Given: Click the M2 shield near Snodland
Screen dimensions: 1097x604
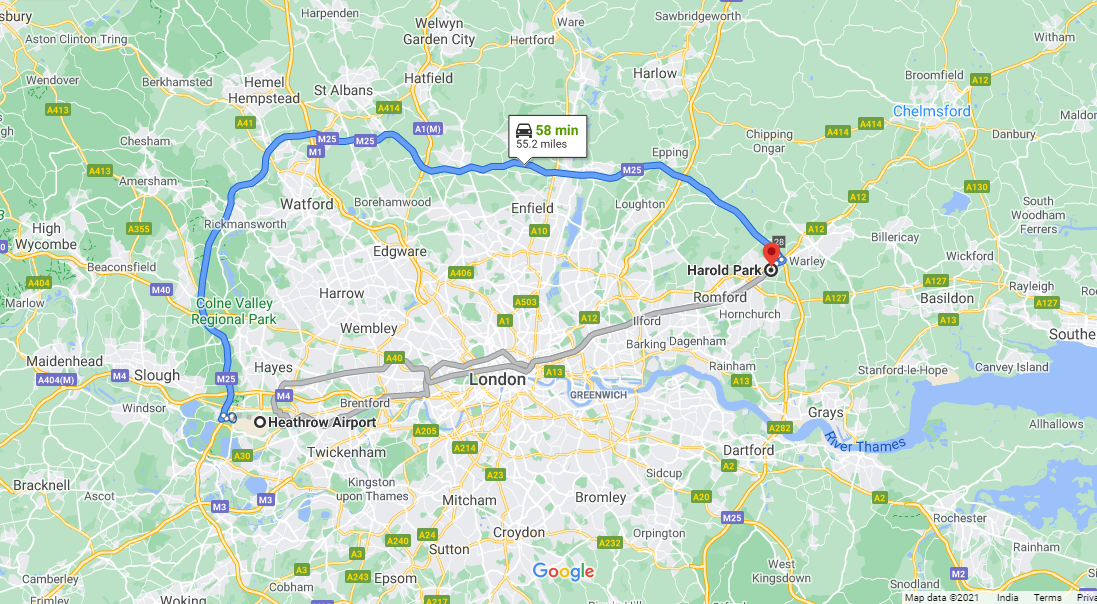Looking at the screenshot, I should pos(958,574).
